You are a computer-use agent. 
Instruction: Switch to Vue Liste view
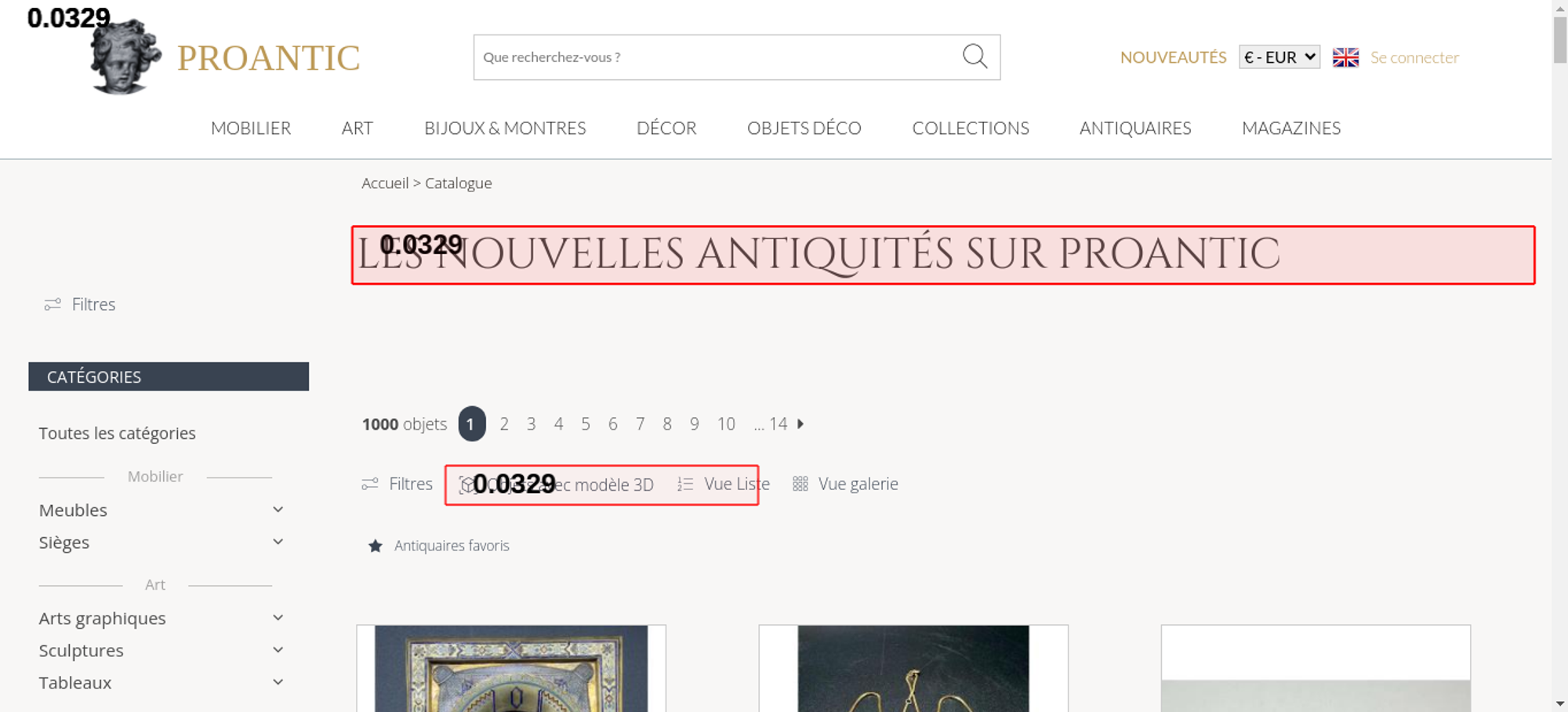723,485
